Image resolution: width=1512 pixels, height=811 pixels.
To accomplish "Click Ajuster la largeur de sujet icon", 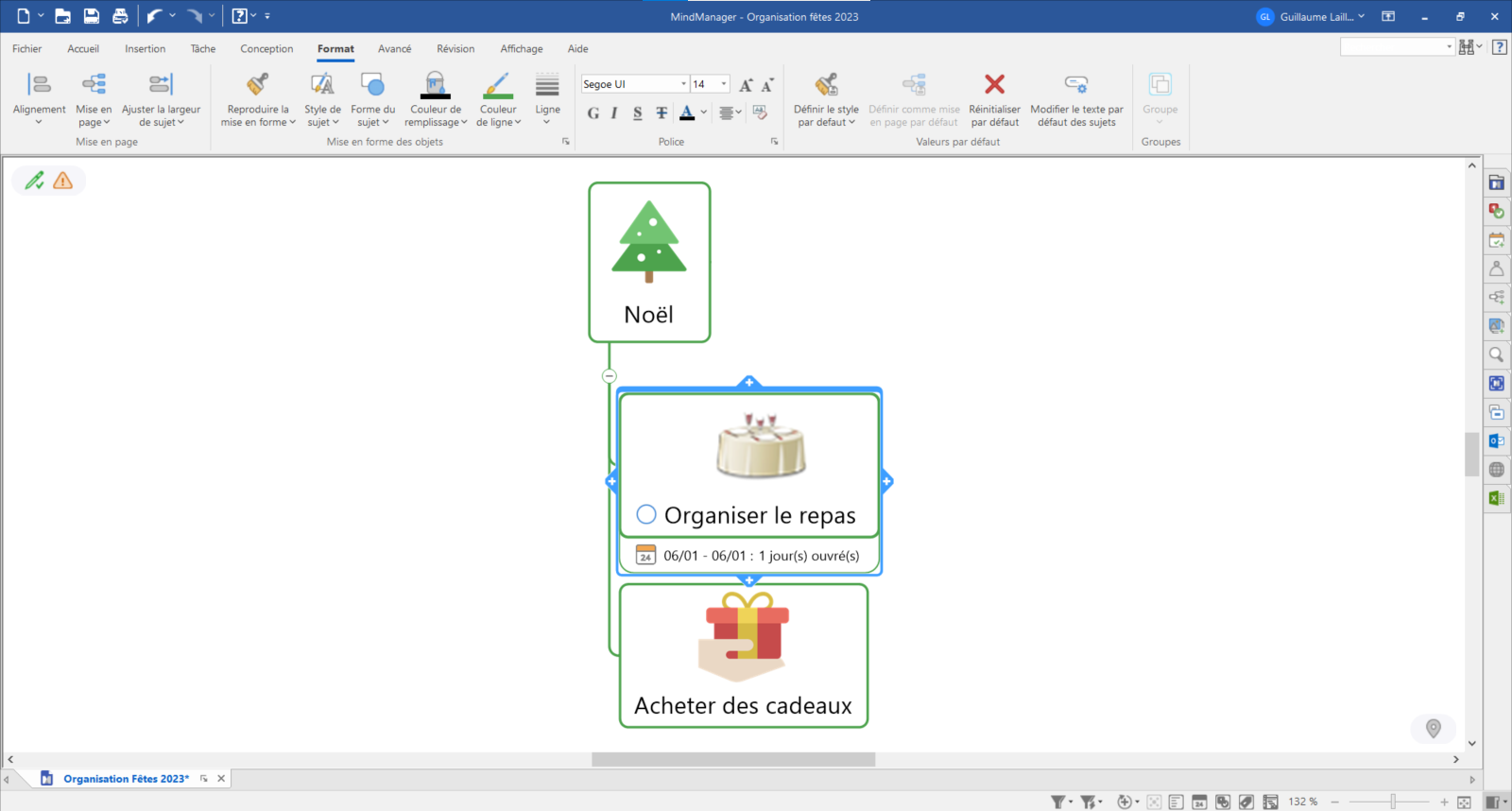I will tap(161, 85).
